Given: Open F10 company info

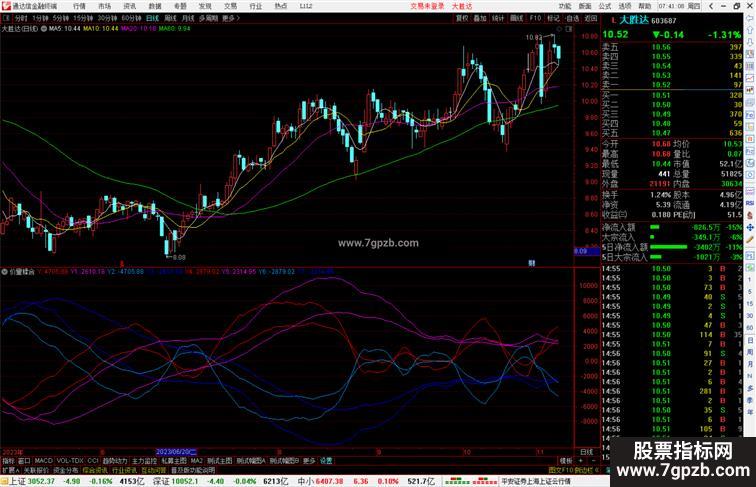Looking at the screenshot, I should coord(535,18).
